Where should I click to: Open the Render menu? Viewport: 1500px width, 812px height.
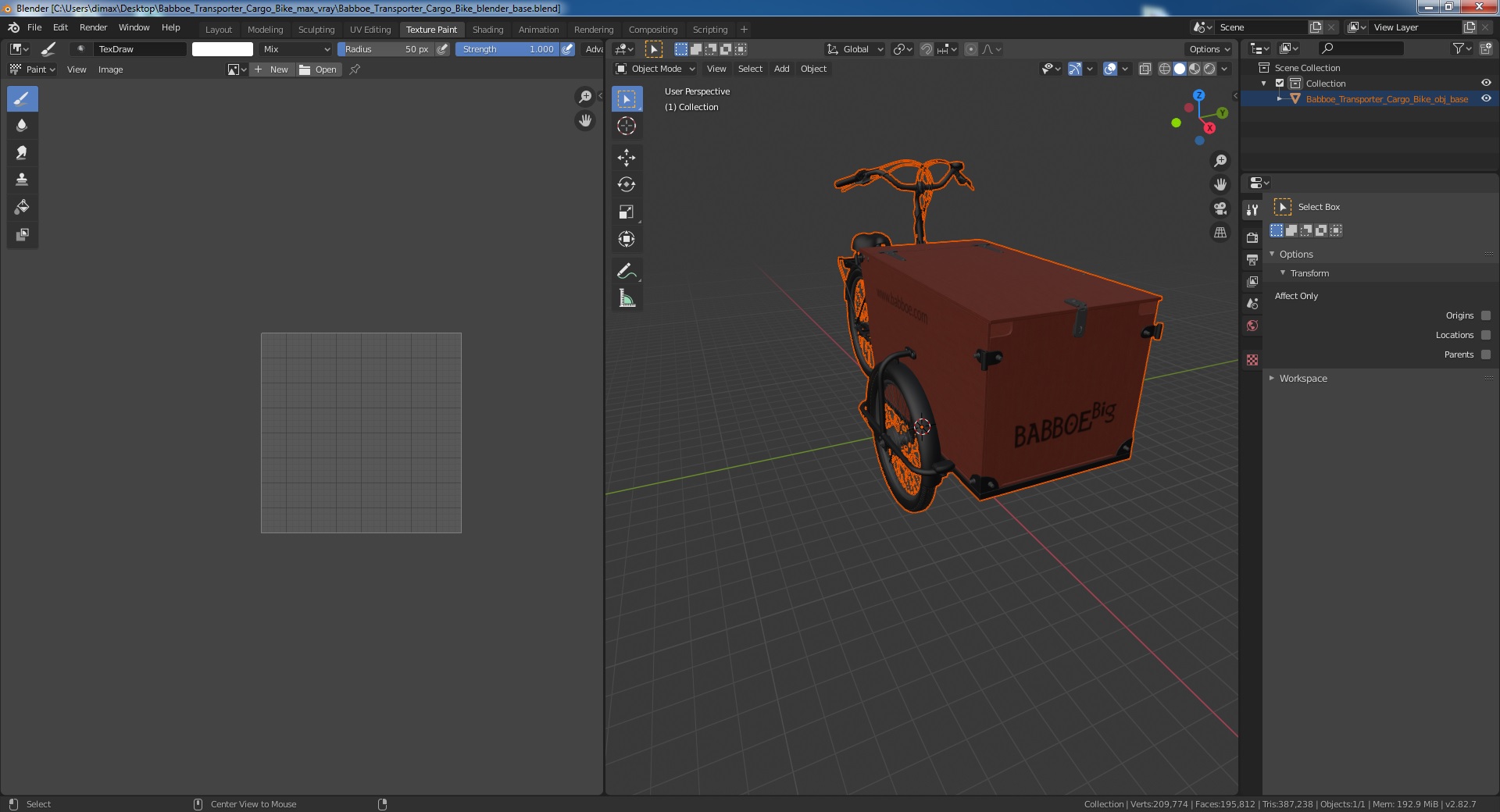click(93, 27)
